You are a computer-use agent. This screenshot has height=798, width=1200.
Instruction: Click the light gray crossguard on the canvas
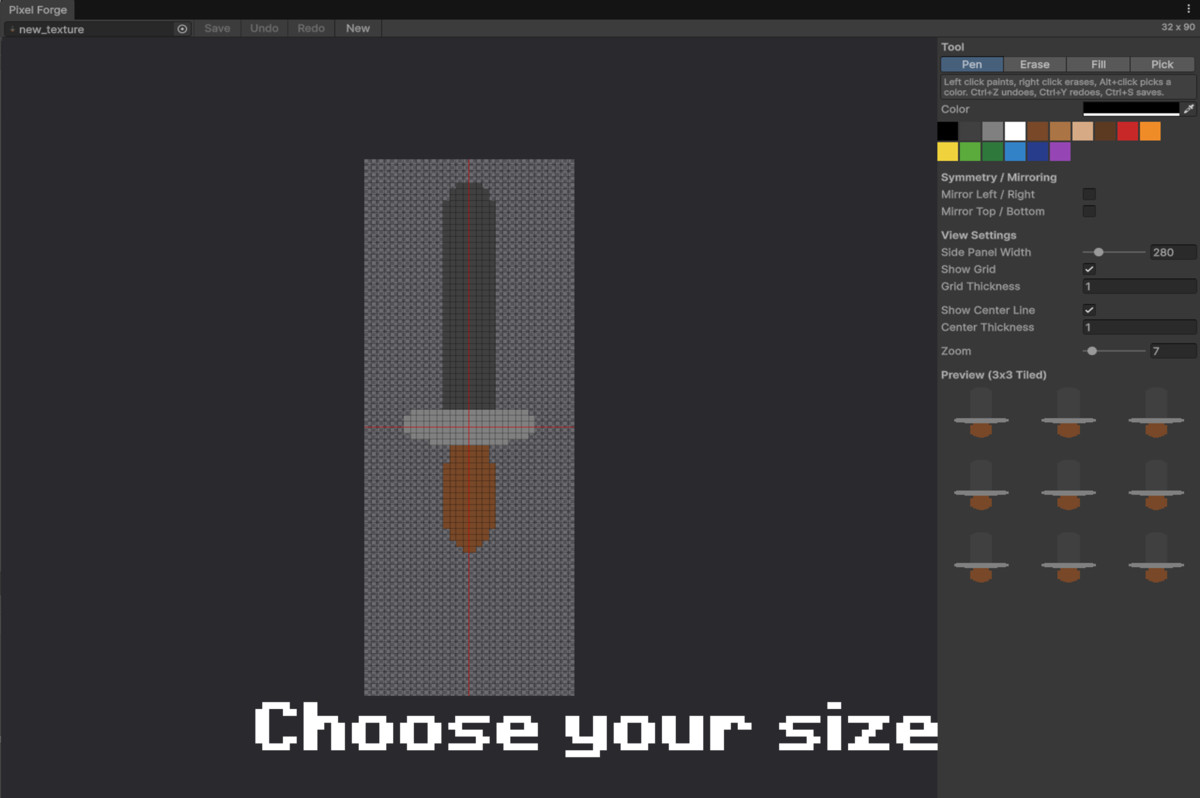point(468,426)
